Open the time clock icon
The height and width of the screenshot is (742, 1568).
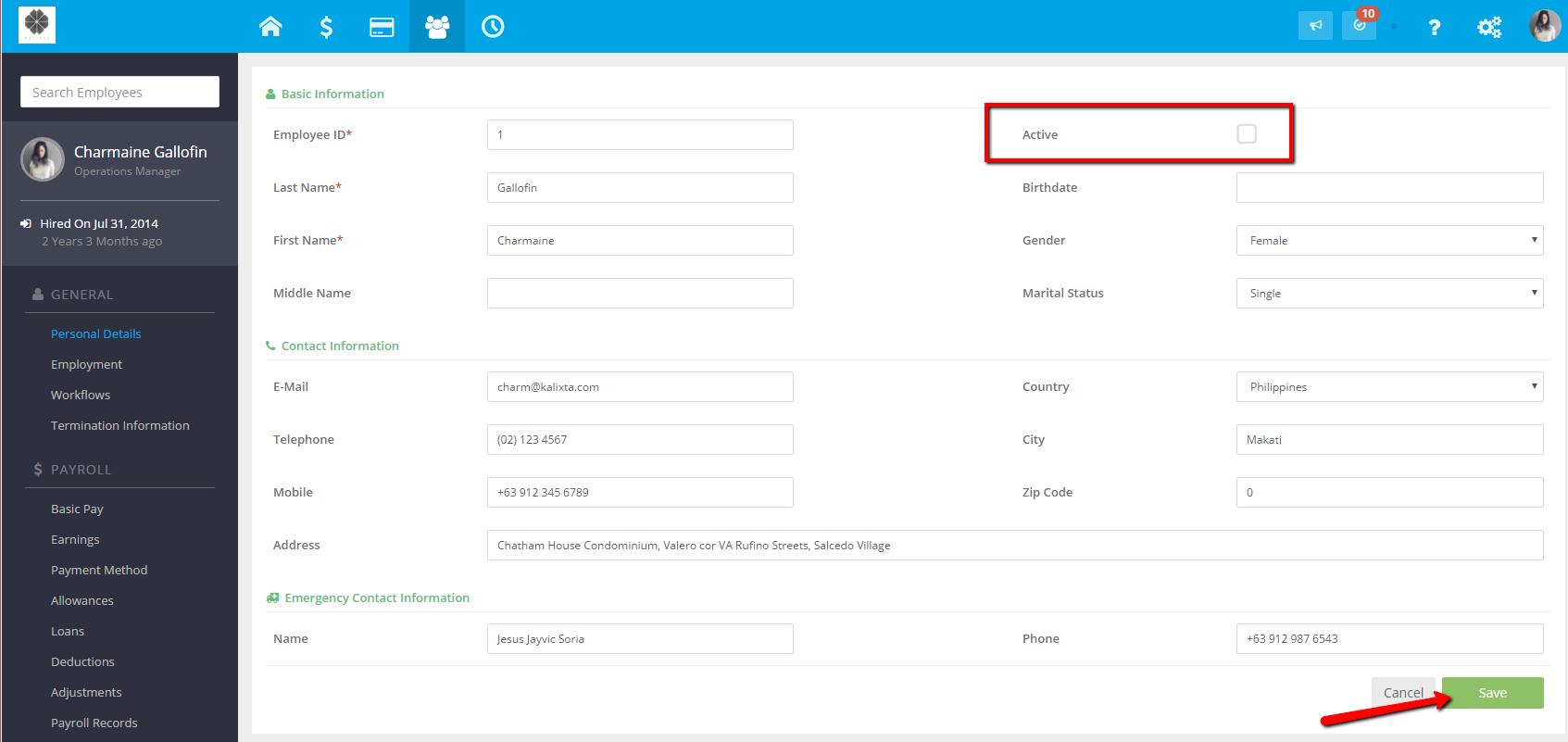[x=493, y=27]
